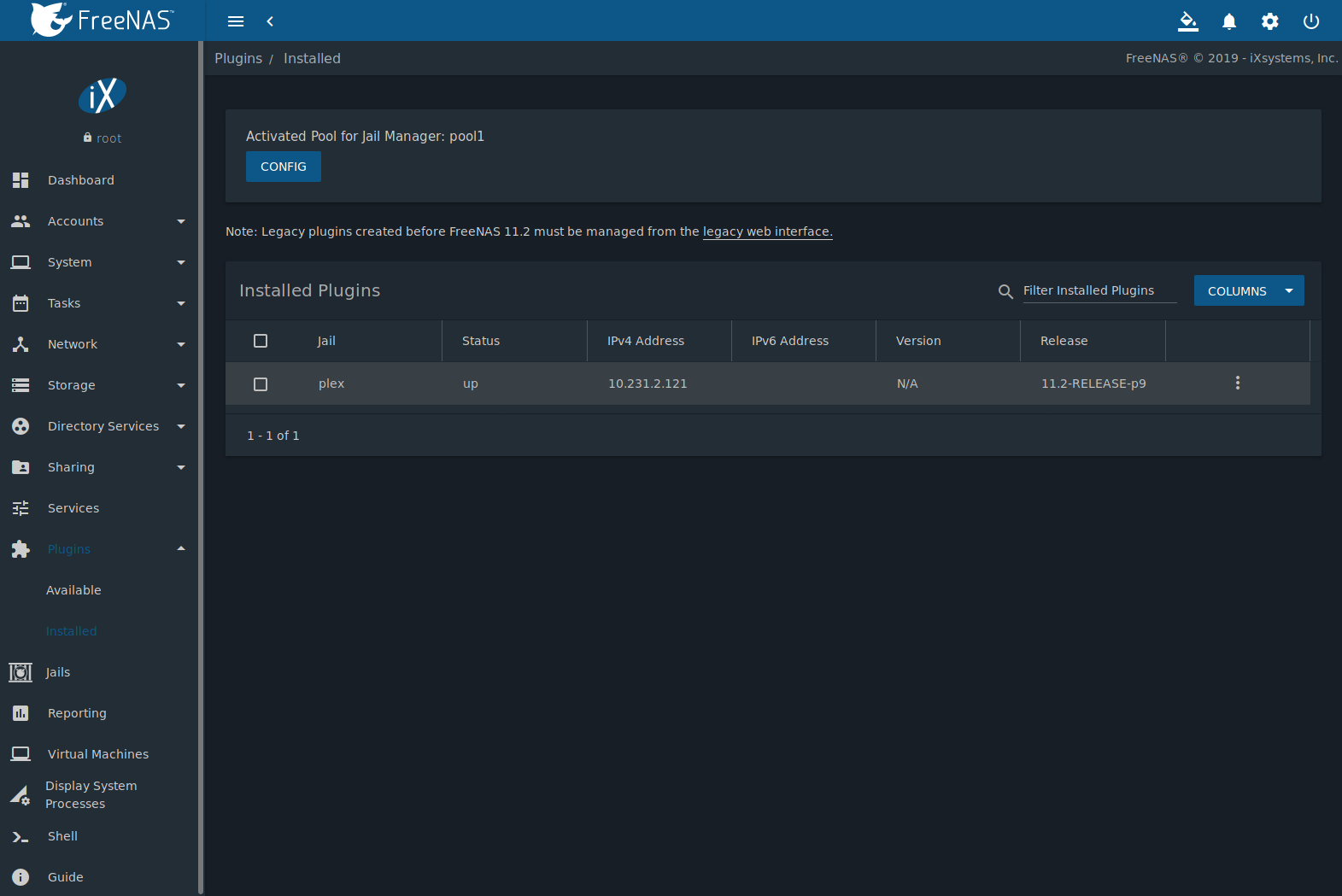
Task: Open Shell page
Action: click(62, 836)
